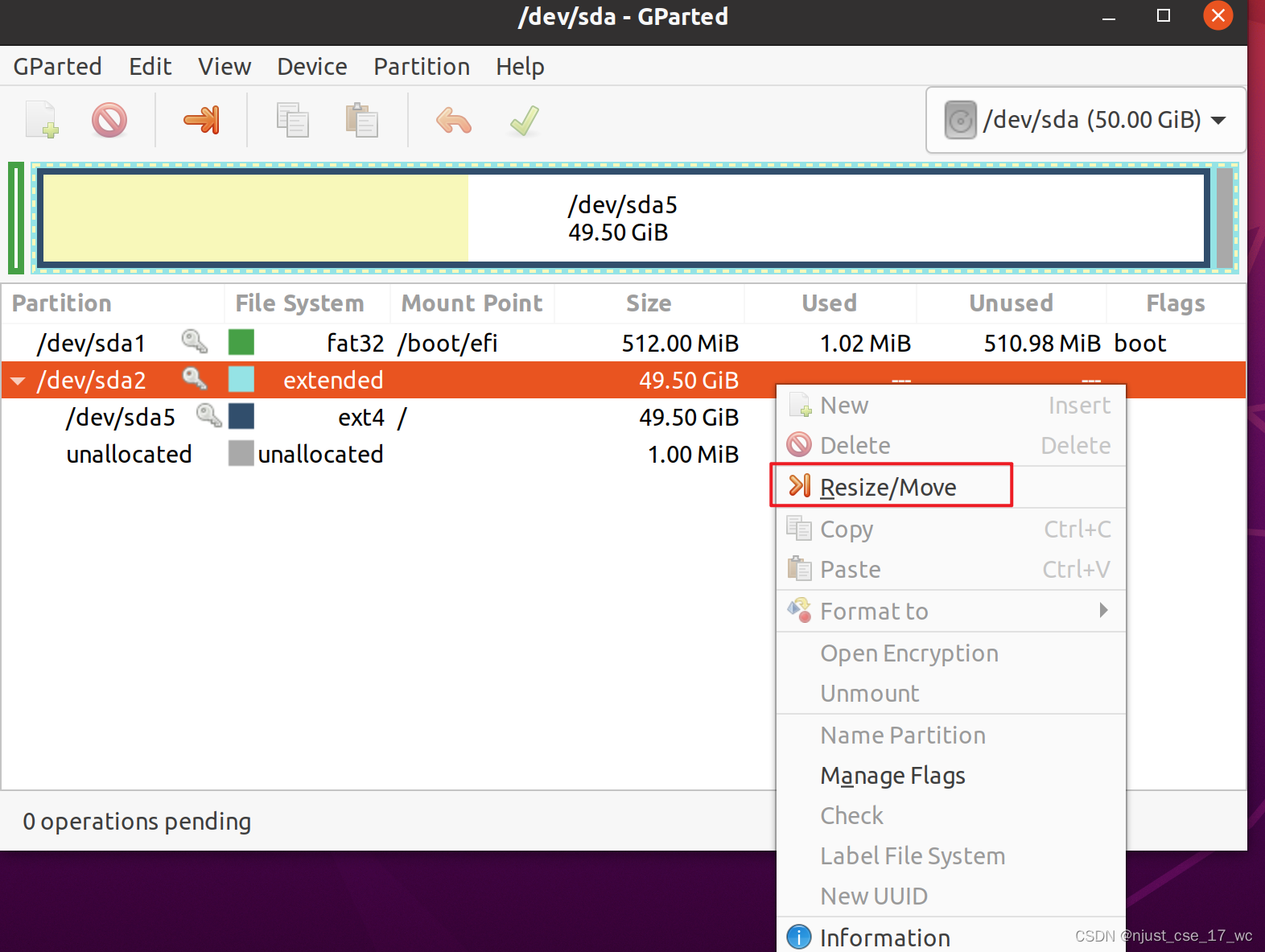Click the Paste icon in context menu
Viewport: 1265px width, 952px height.
(x=799, y=568)
